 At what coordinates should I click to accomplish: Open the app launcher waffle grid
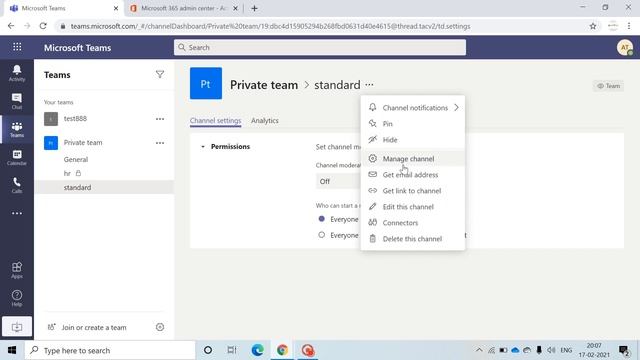(17, 47)
